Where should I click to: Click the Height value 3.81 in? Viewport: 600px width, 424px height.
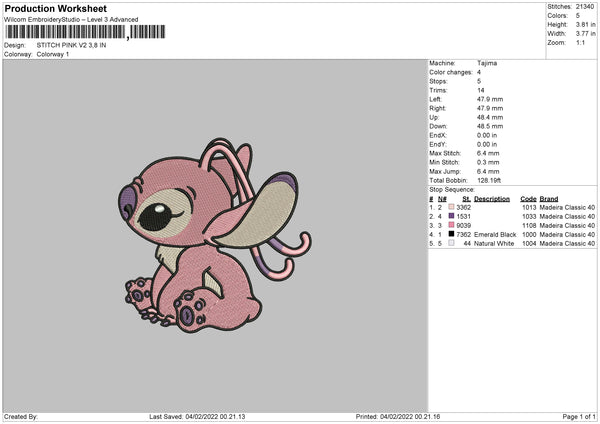tap(586, 24)
